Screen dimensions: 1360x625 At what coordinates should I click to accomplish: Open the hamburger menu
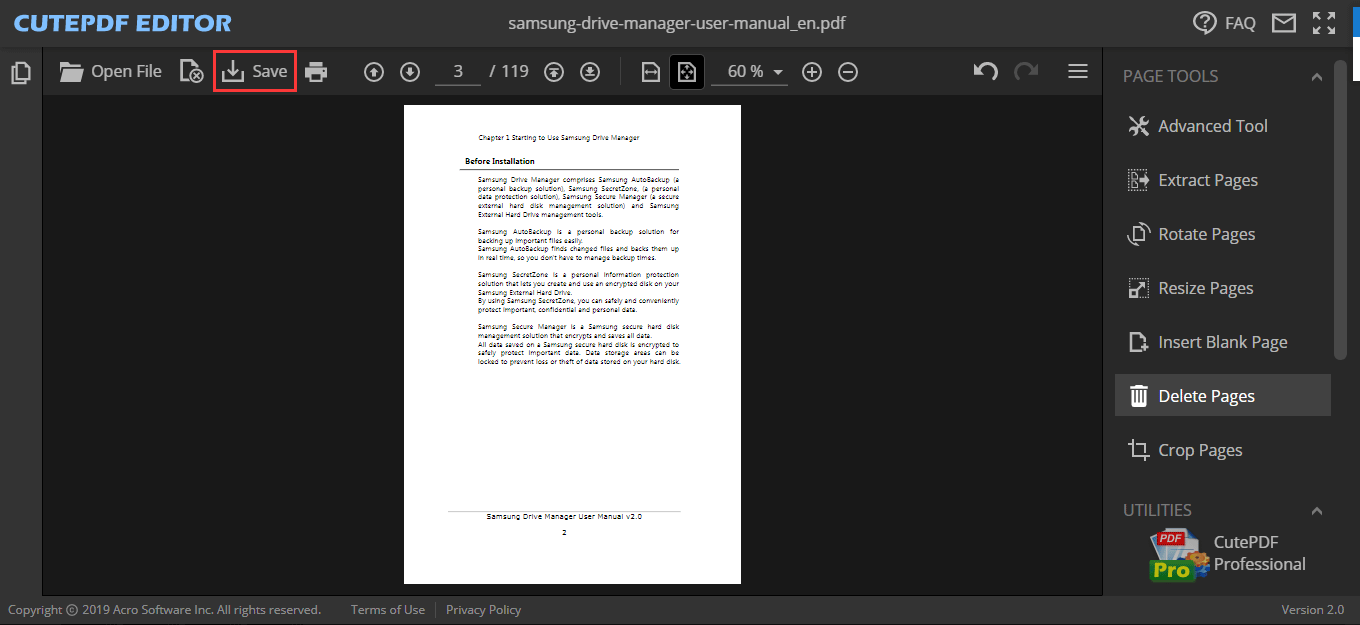[1078, 71]
